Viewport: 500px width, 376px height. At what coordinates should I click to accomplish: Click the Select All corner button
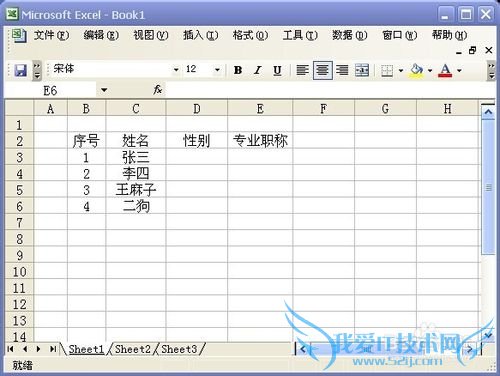[x=19, y=109]
